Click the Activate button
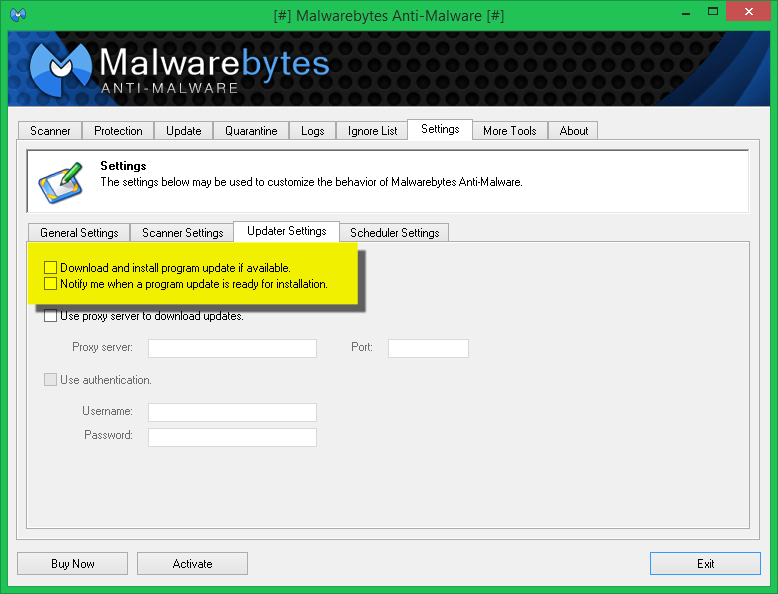778x594 pixels. [193, 564]
